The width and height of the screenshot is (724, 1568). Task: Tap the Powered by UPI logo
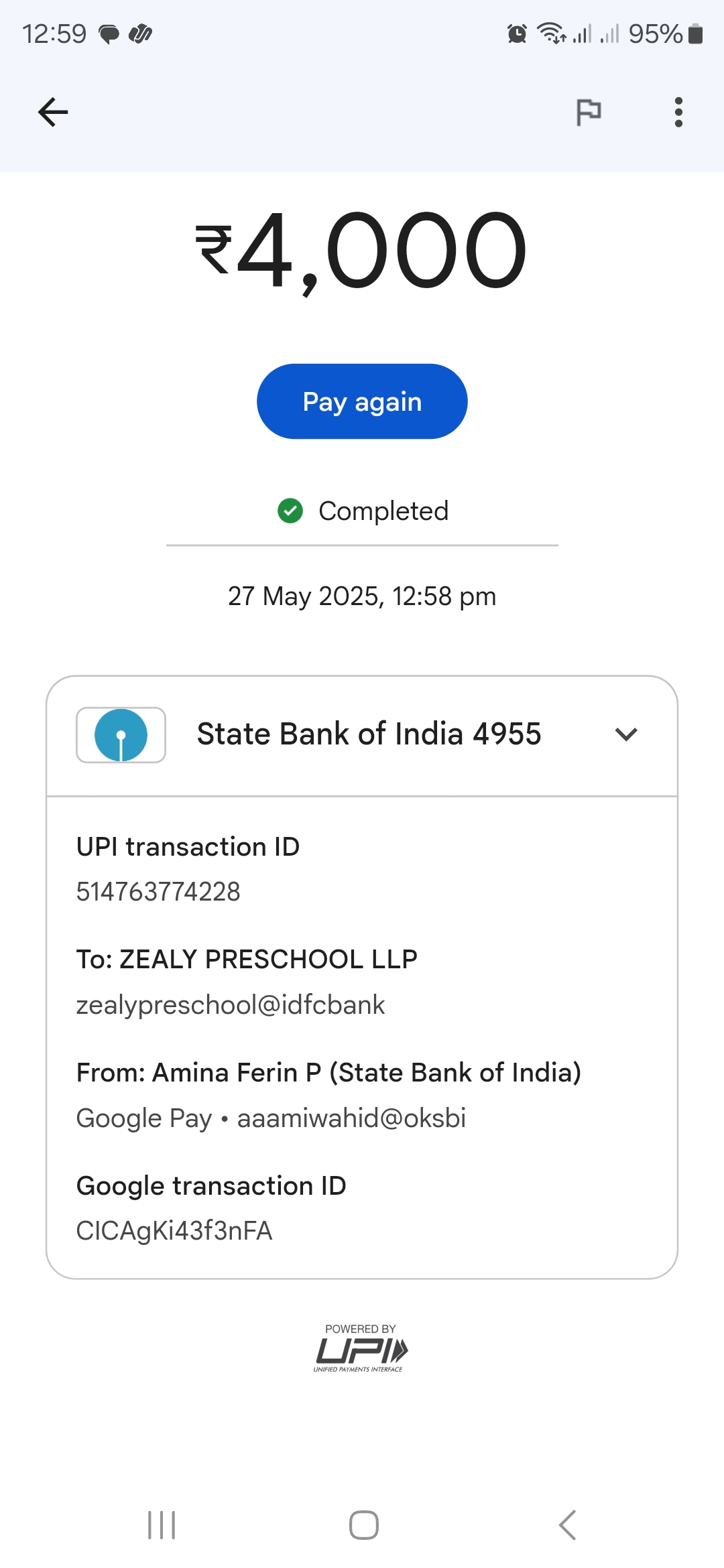coord(361,1348)
